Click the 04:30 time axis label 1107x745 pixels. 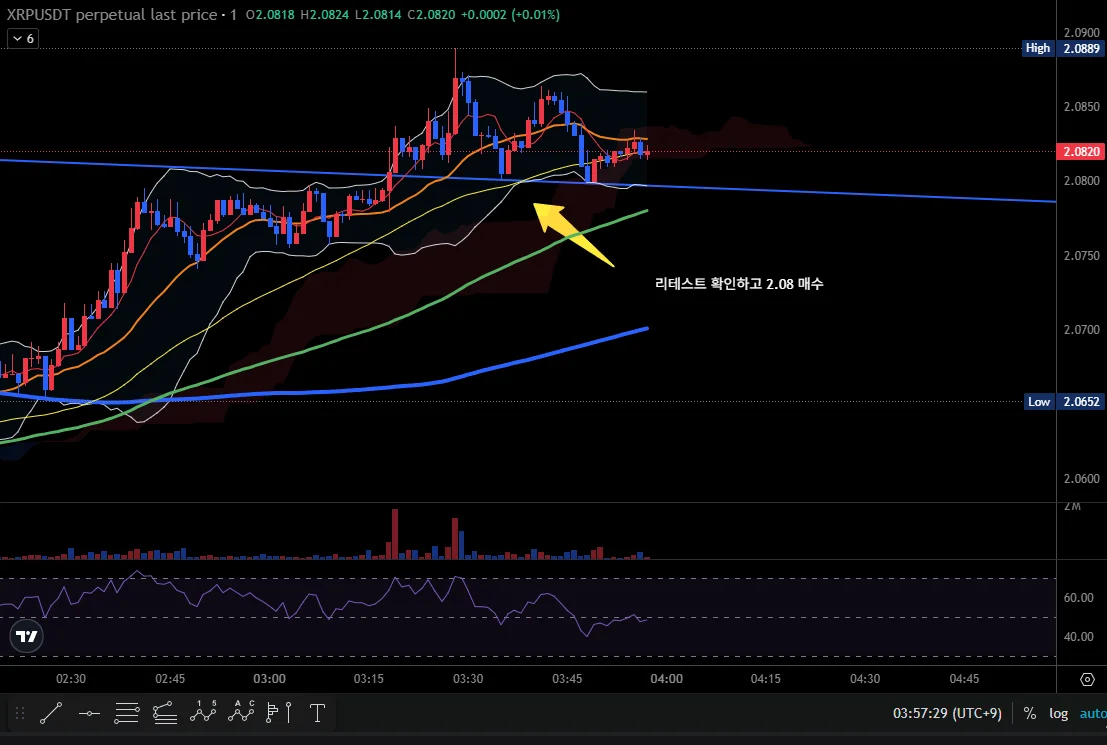865,679
